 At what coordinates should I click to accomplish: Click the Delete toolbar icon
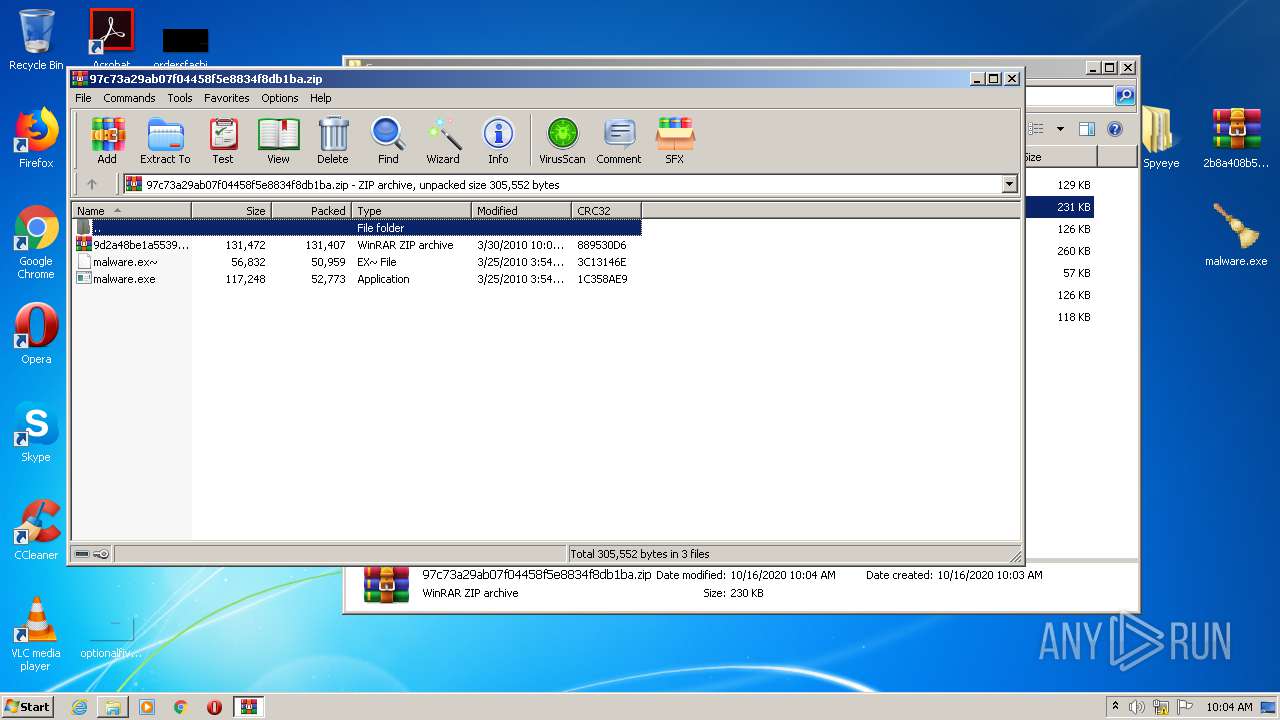pos(333,141)
